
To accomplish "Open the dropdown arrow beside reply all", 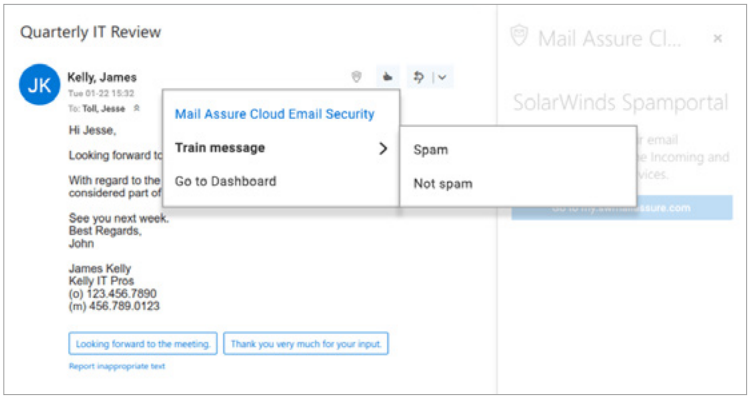I will pyautogui.click(x=442, y=77).
